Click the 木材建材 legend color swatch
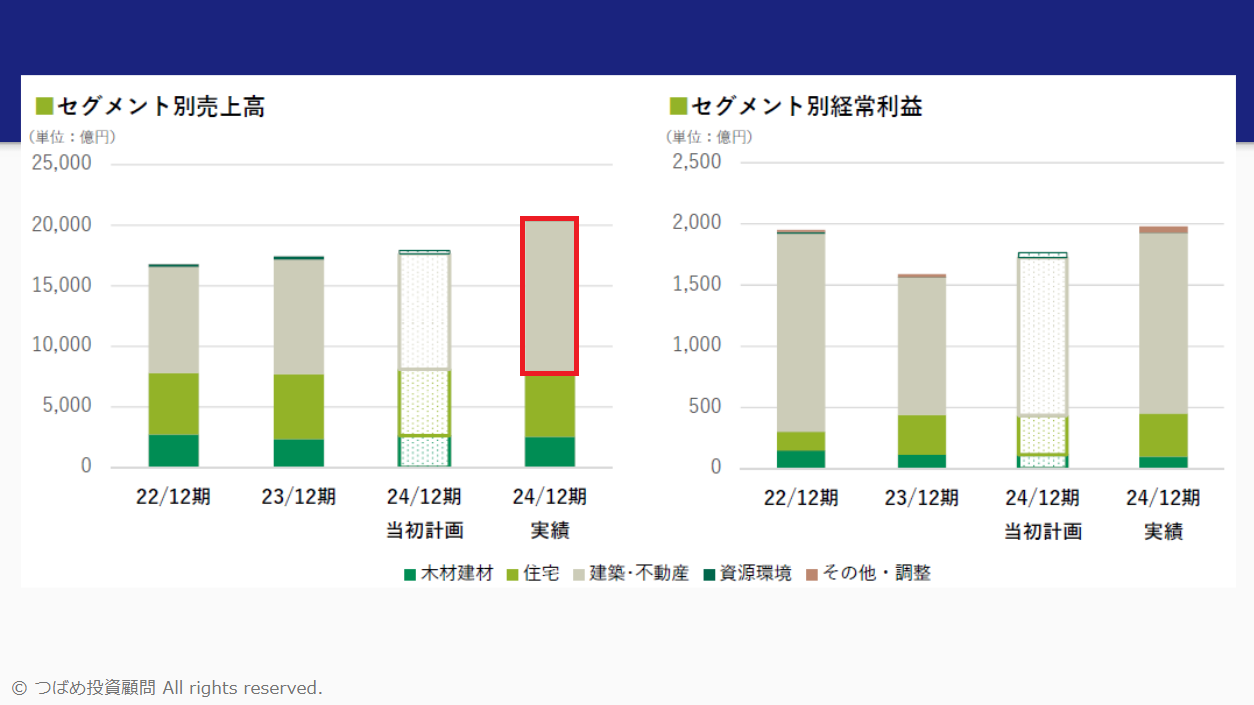 point(409,575)
